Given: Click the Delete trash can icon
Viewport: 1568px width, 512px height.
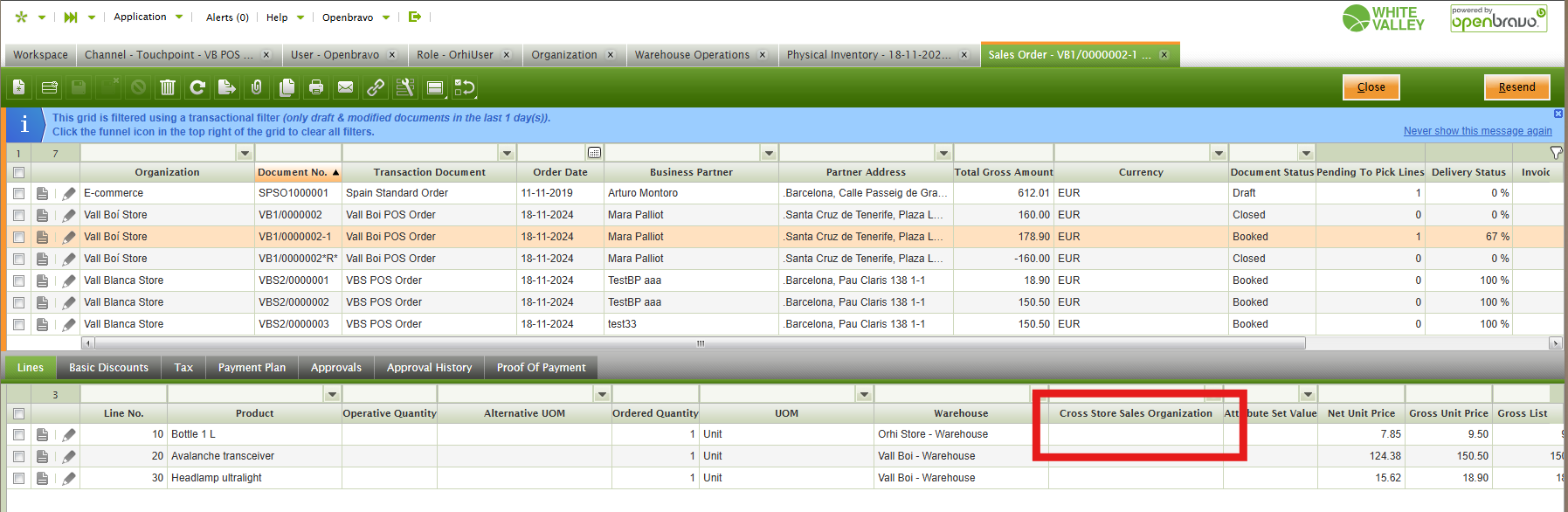Looking at the screenshot, I should pyautogui.click(x=168, y=87).
